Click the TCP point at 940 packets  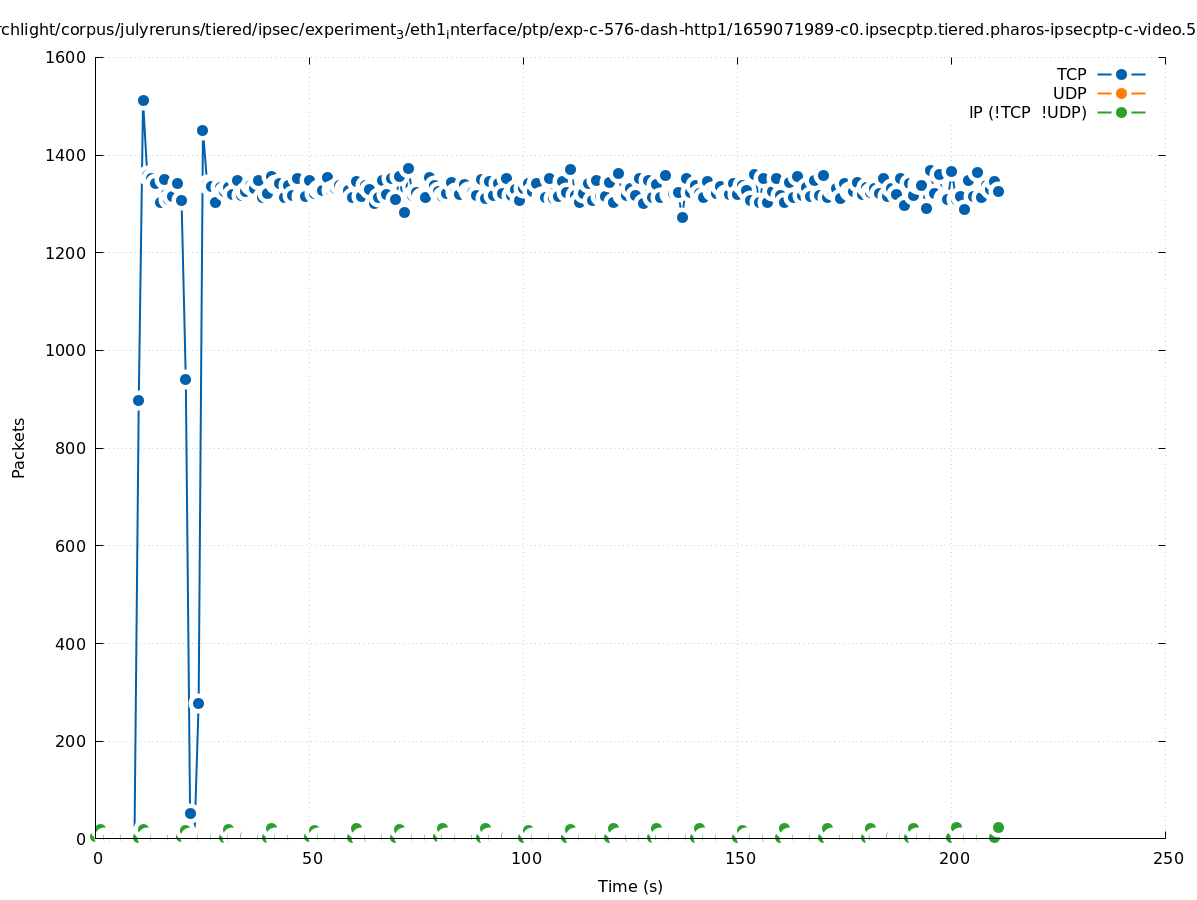[185, 379]
